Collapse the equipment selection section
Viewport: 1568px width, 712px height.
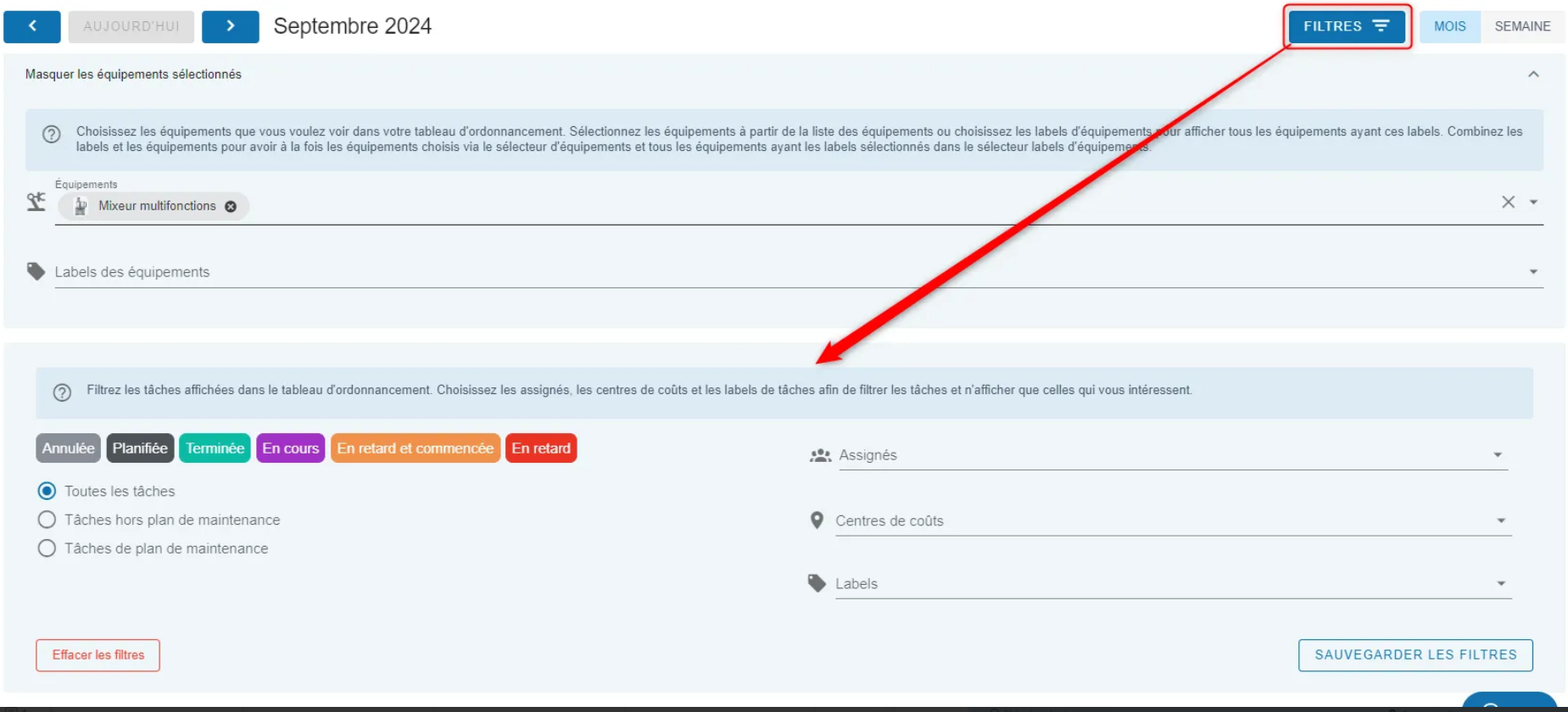point(1533,75)
